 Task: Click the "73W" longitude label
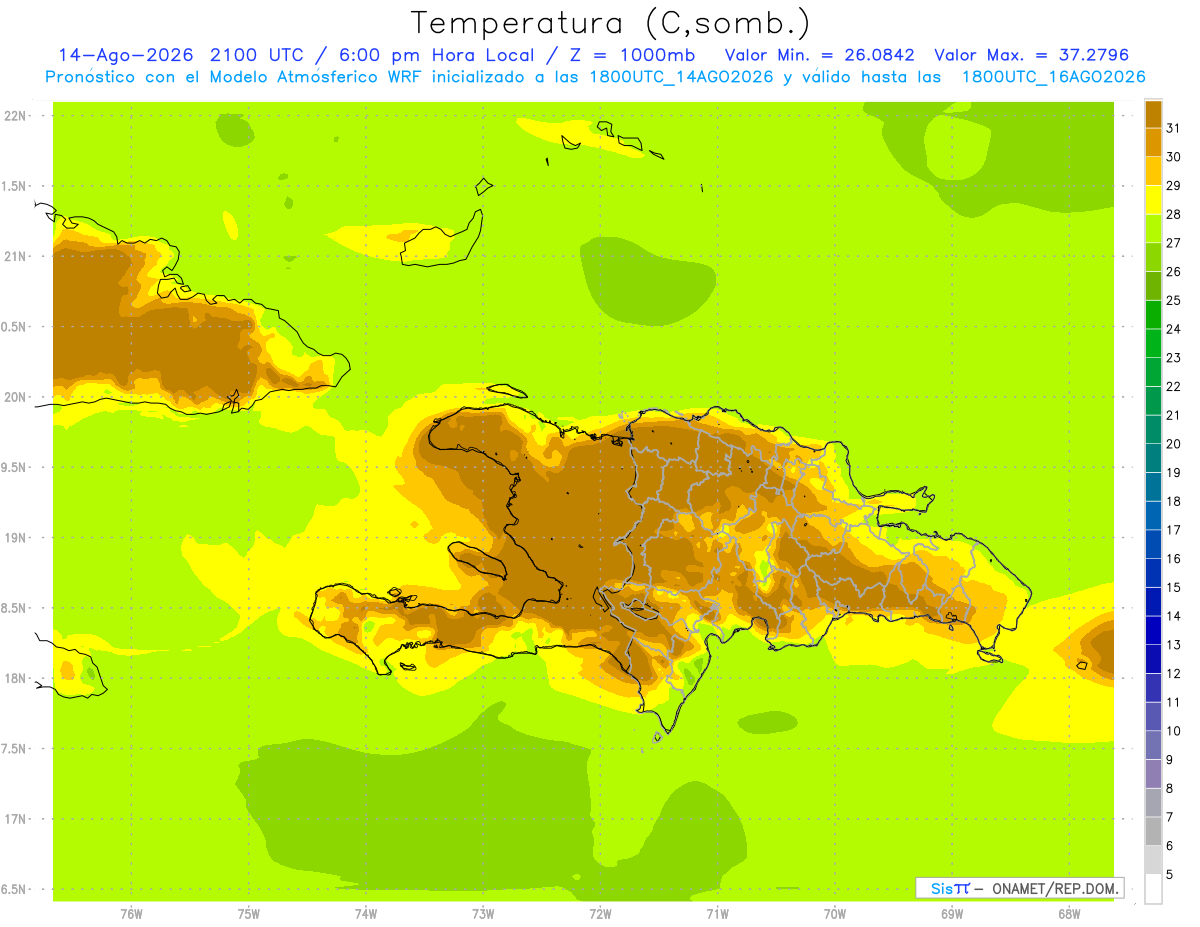pos(483,914)
